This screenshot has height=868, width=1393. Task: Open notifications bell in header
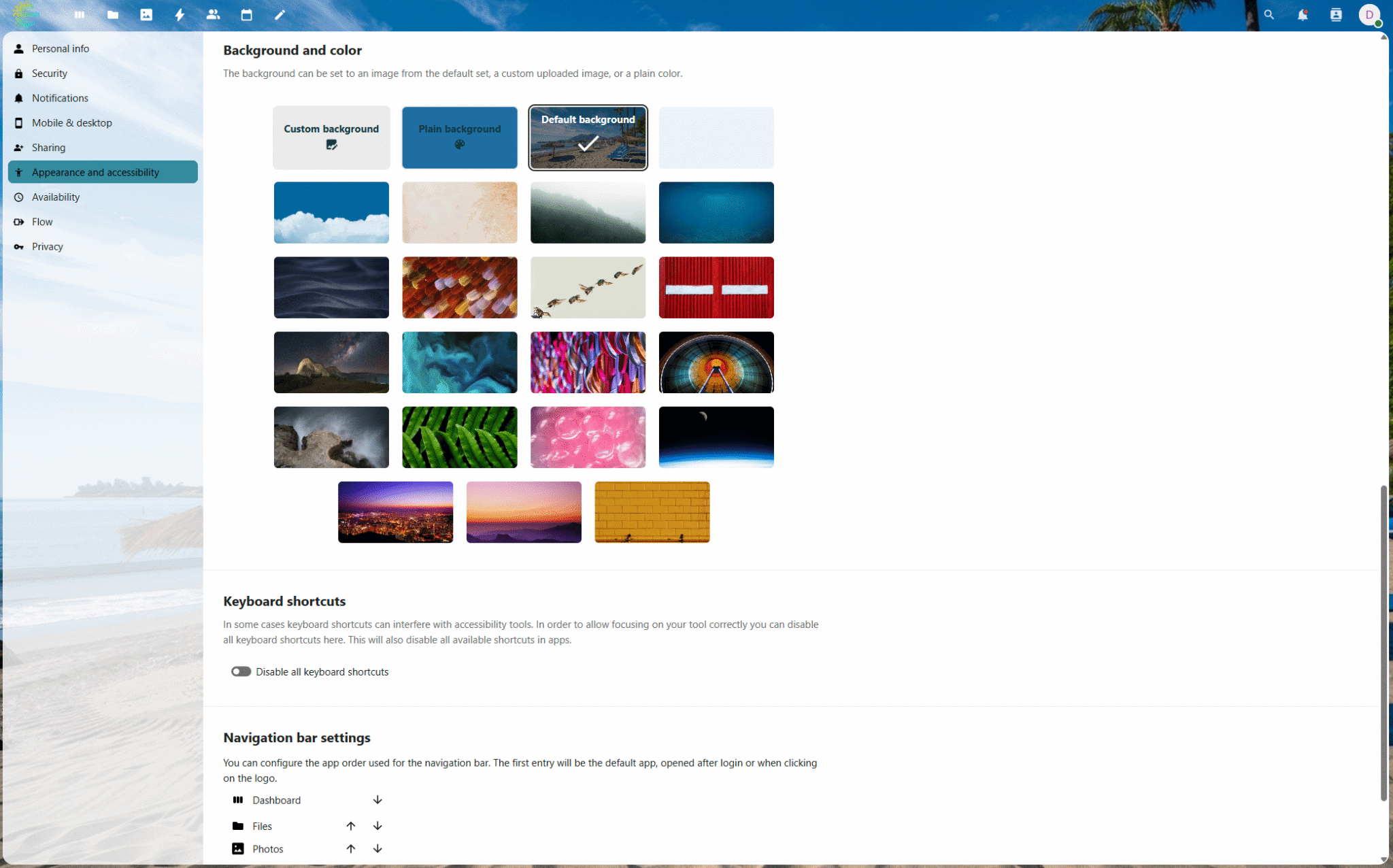(x=1302, y=14)
